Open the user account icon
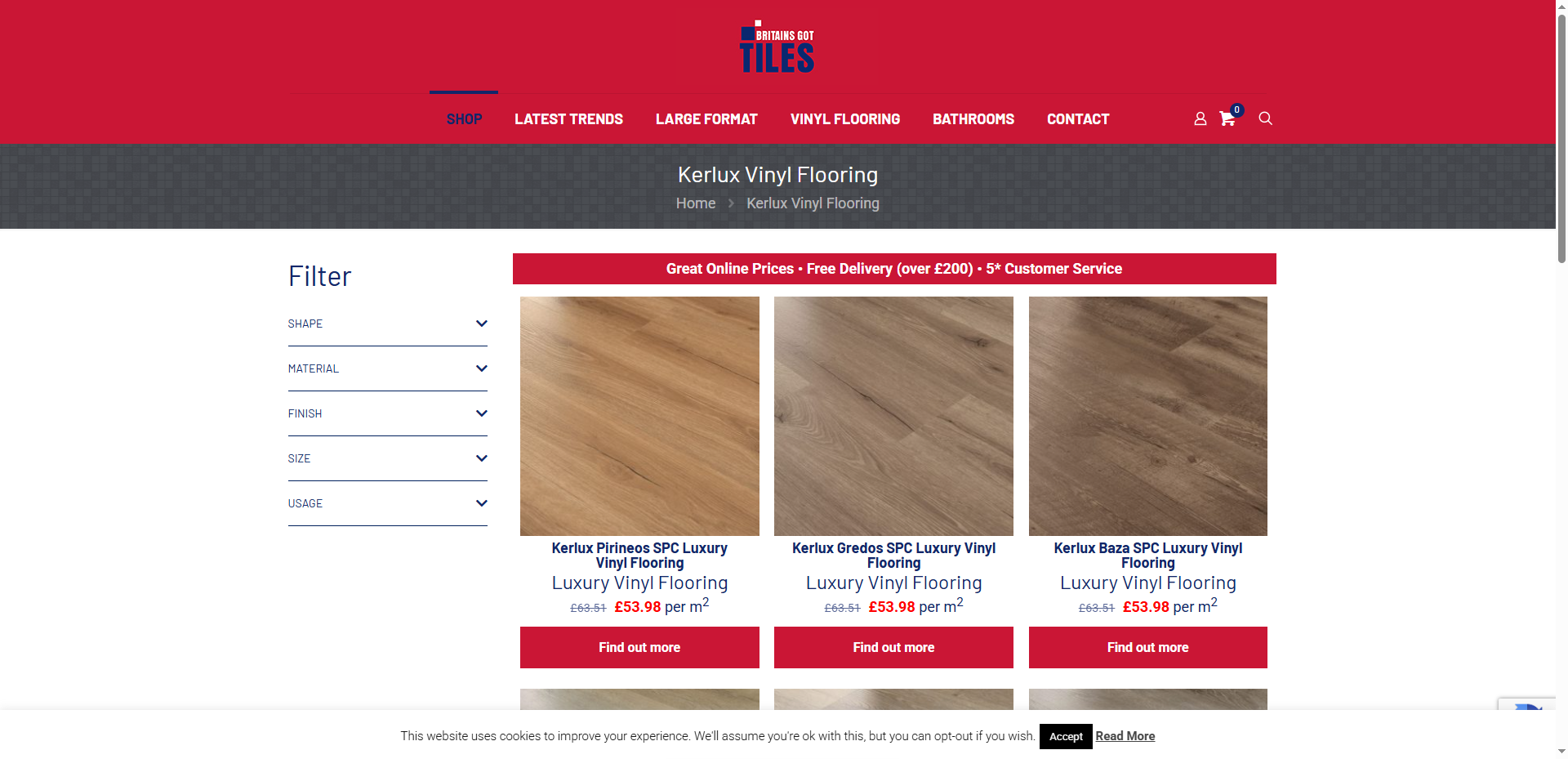Viewport: 1568px width, 759px height. (1200, 119)
